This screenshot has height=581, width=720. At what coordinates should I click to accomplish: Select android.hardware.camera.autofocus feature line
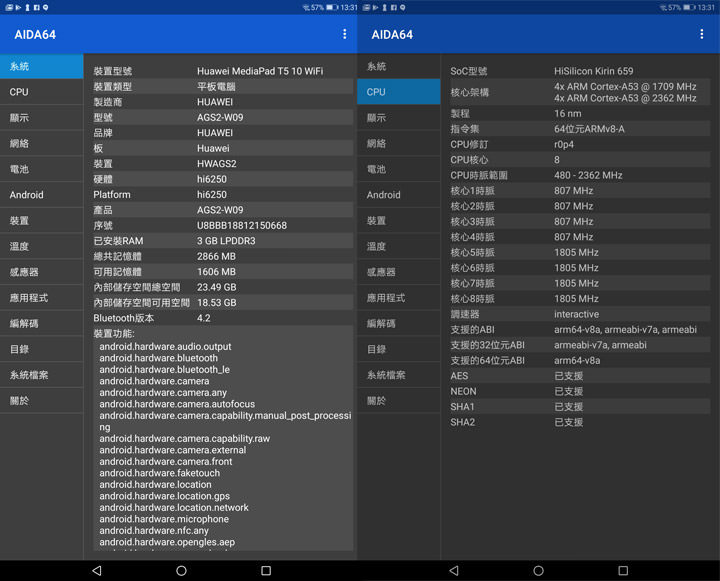coord(177,404)
